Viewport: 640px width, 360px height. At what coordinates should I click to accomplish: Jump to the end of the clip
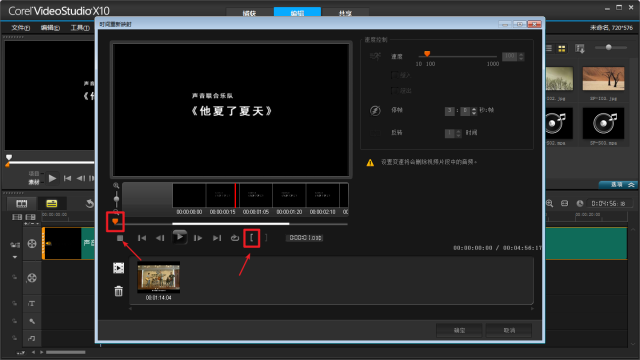tap(217, 238)
